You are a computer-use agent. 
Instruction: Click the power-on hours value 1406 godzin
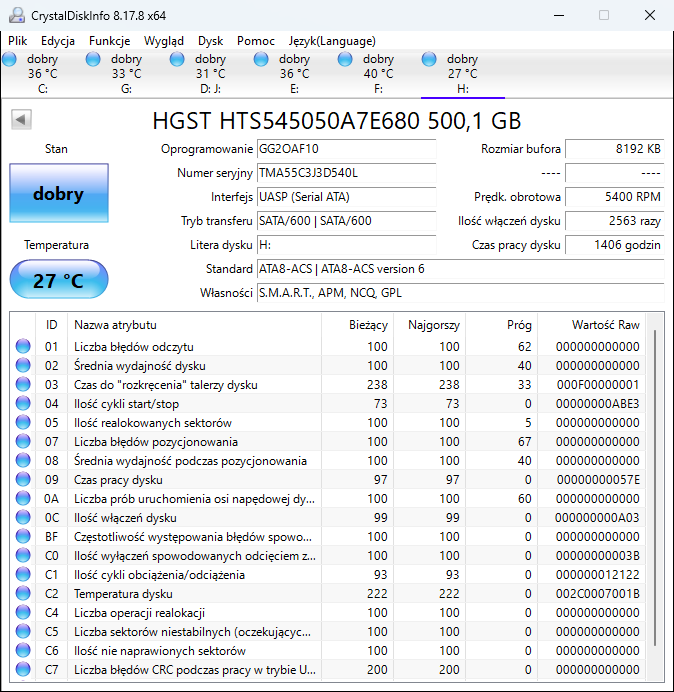coord(615,244)
